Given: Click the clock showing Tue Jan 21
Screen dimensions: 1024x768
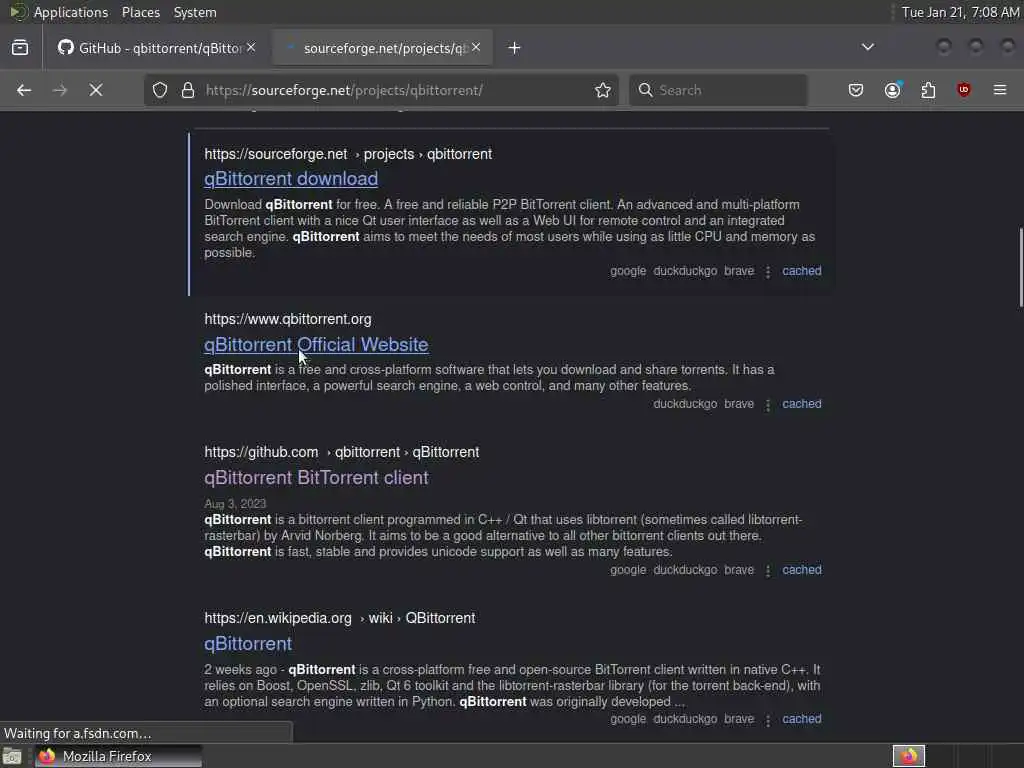Looking at the screenshot, I should pyautogui.click(x=960, y=12).
